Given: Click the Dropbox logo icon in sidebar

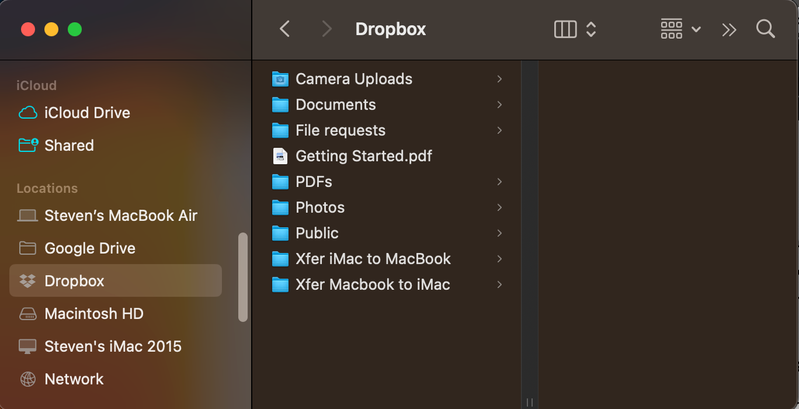Looking at the screenshot, I should pyautogui.click(x=28, y=281).
